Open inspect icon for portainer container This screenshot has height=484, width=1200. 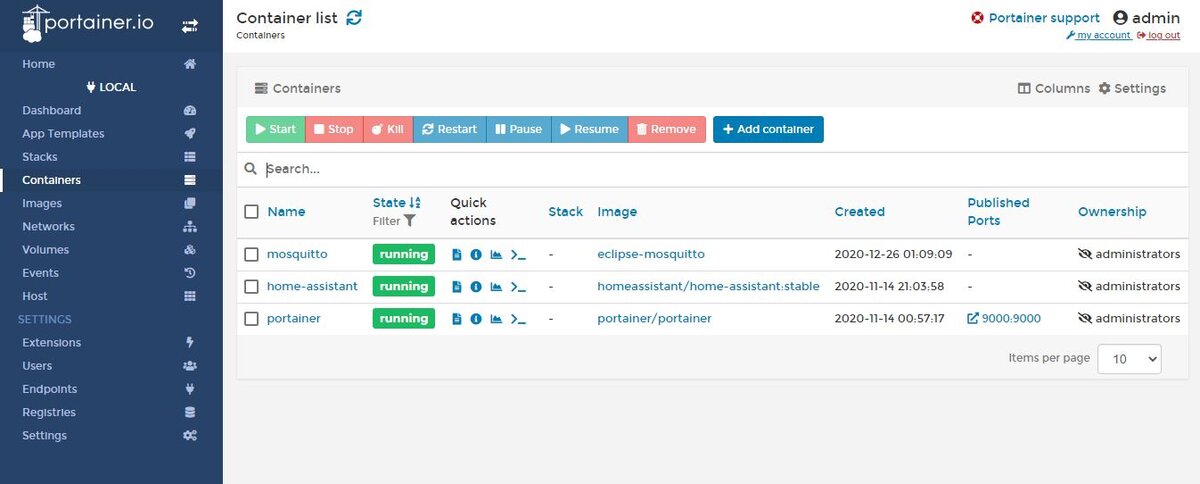[x=476, y=319]
